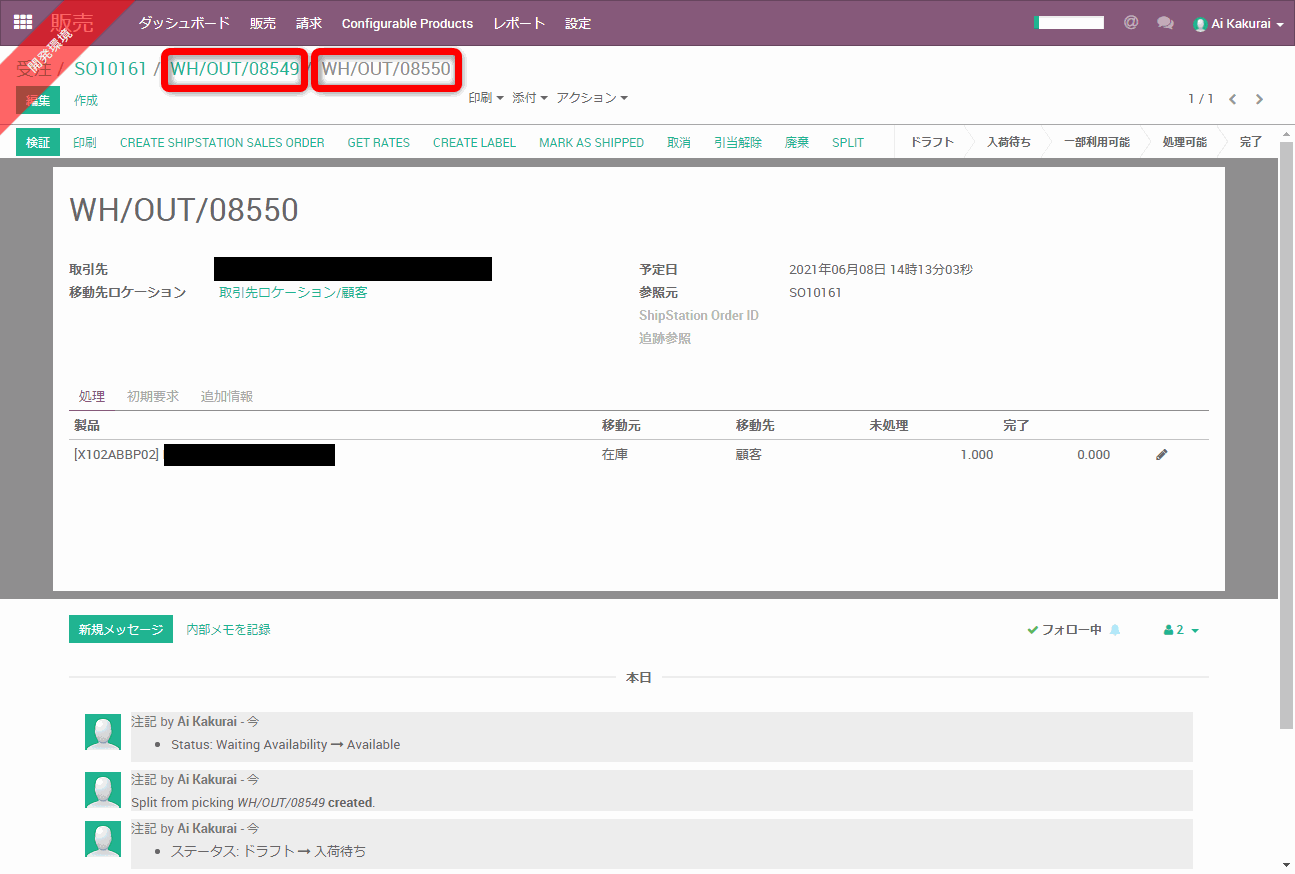The width and height of the screenshot is (1295, 874).
Task: Click the 検証 validate button
Action: click(38, 142)
